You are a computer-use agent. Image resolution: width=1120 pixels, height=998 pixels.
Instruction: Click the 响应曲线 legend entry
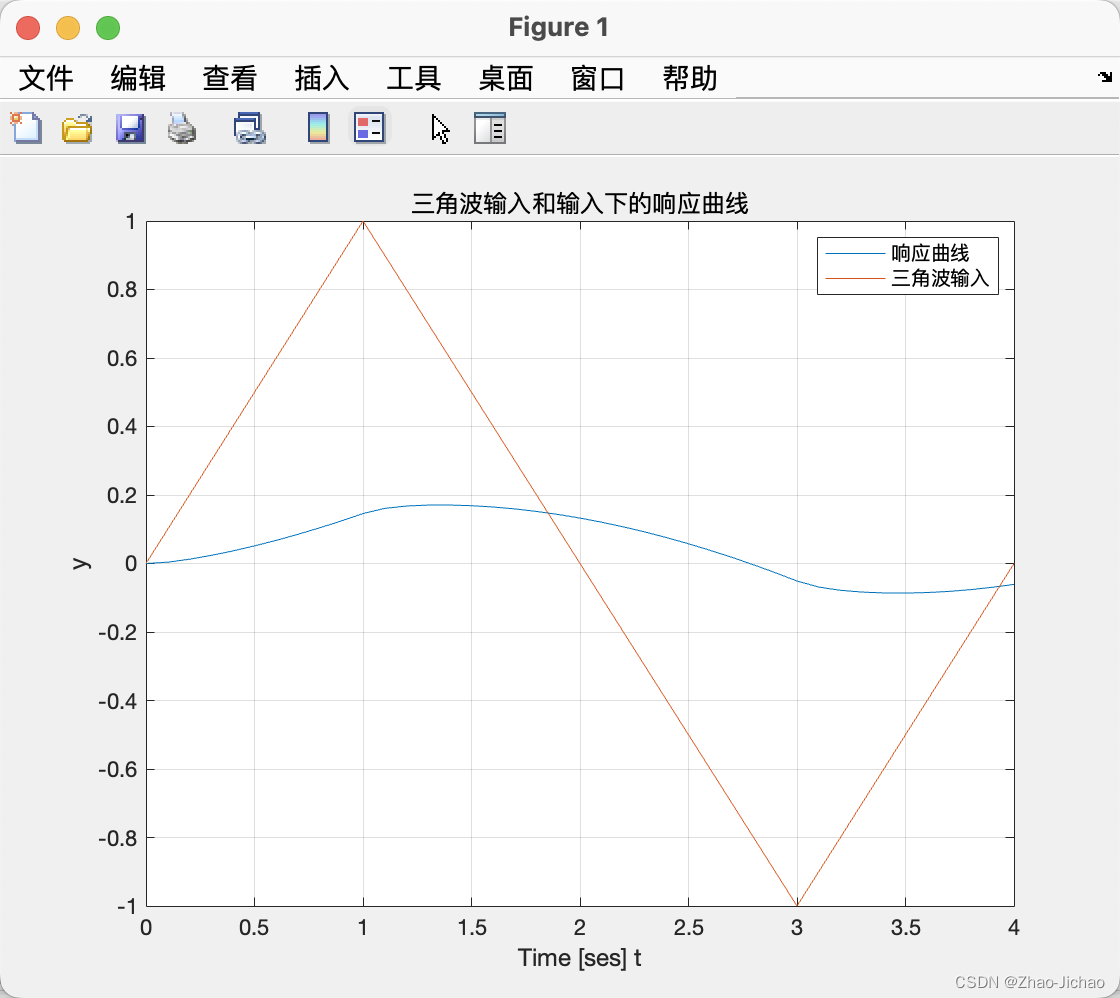[x=941, y=253]
